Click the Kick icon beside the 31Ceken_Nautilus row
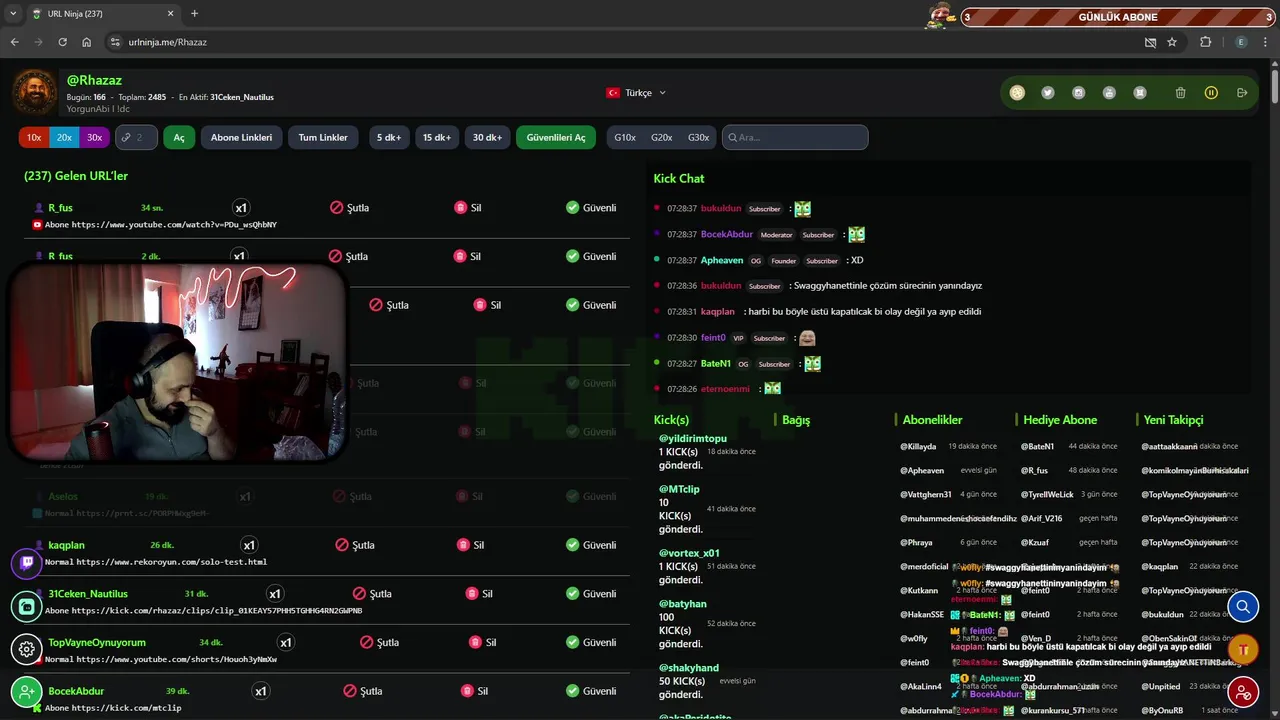The width and height of the screenshot is (1280, 720). tap(27, 606)
